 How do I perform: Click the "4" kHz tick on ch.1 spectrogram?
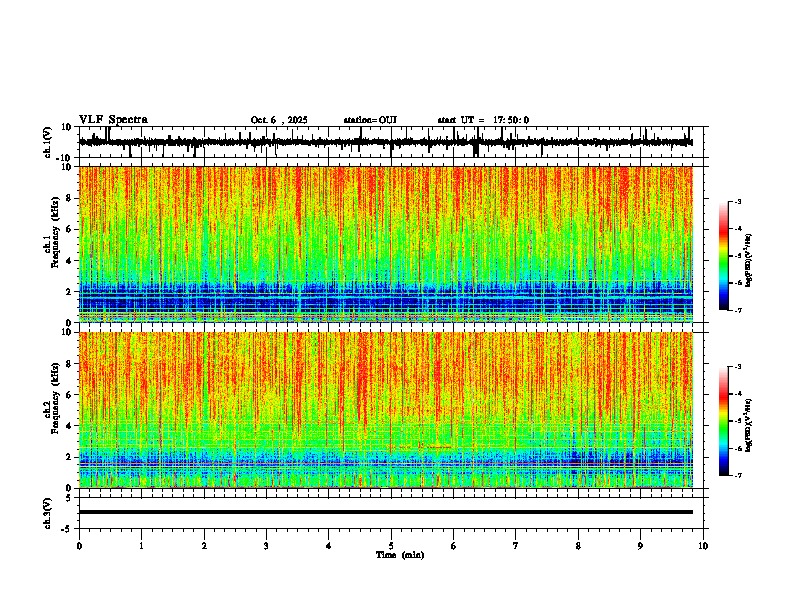70,261
